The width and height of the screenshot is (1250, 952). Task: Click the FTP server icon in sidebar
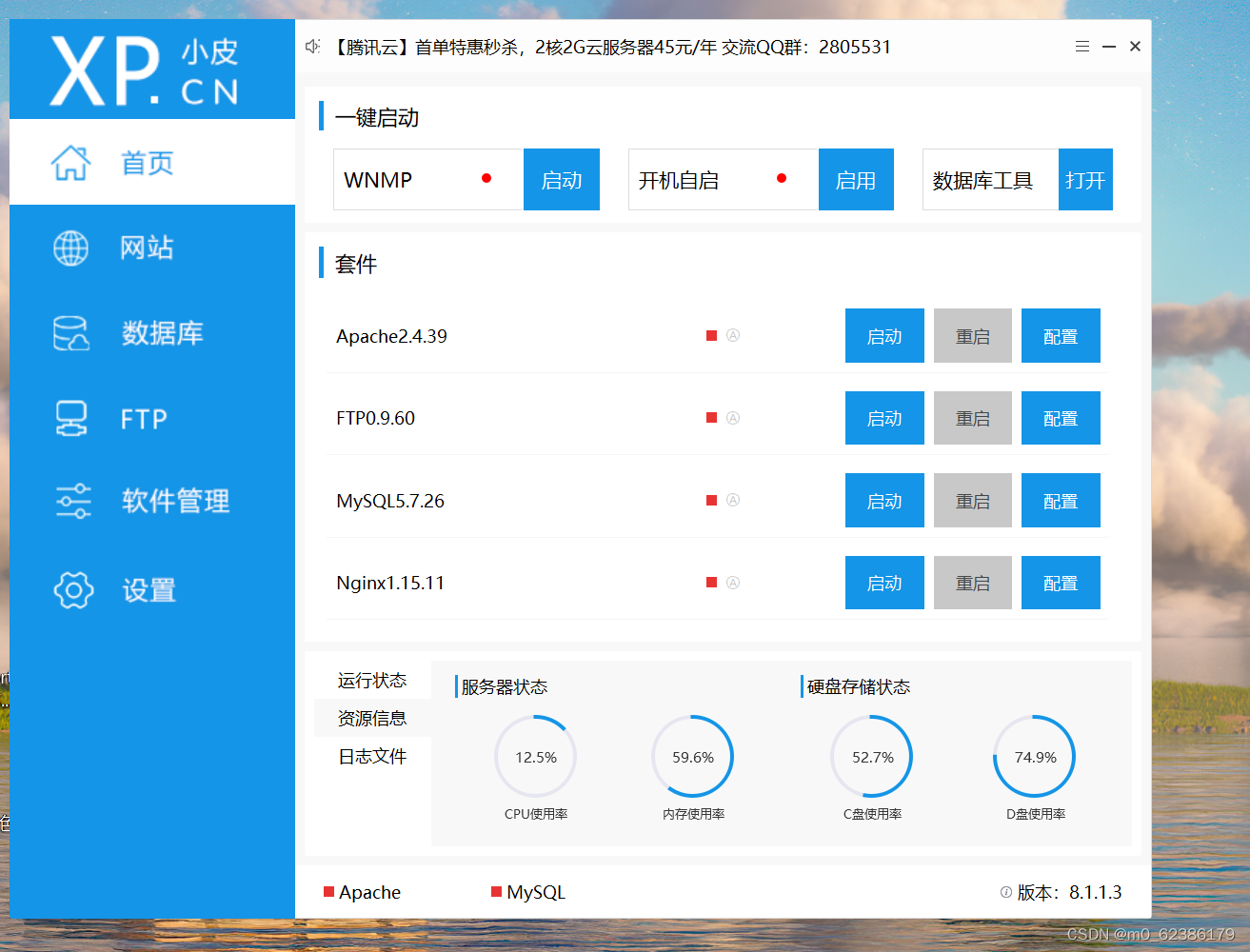pyautogui.click(x=71, y=419)
